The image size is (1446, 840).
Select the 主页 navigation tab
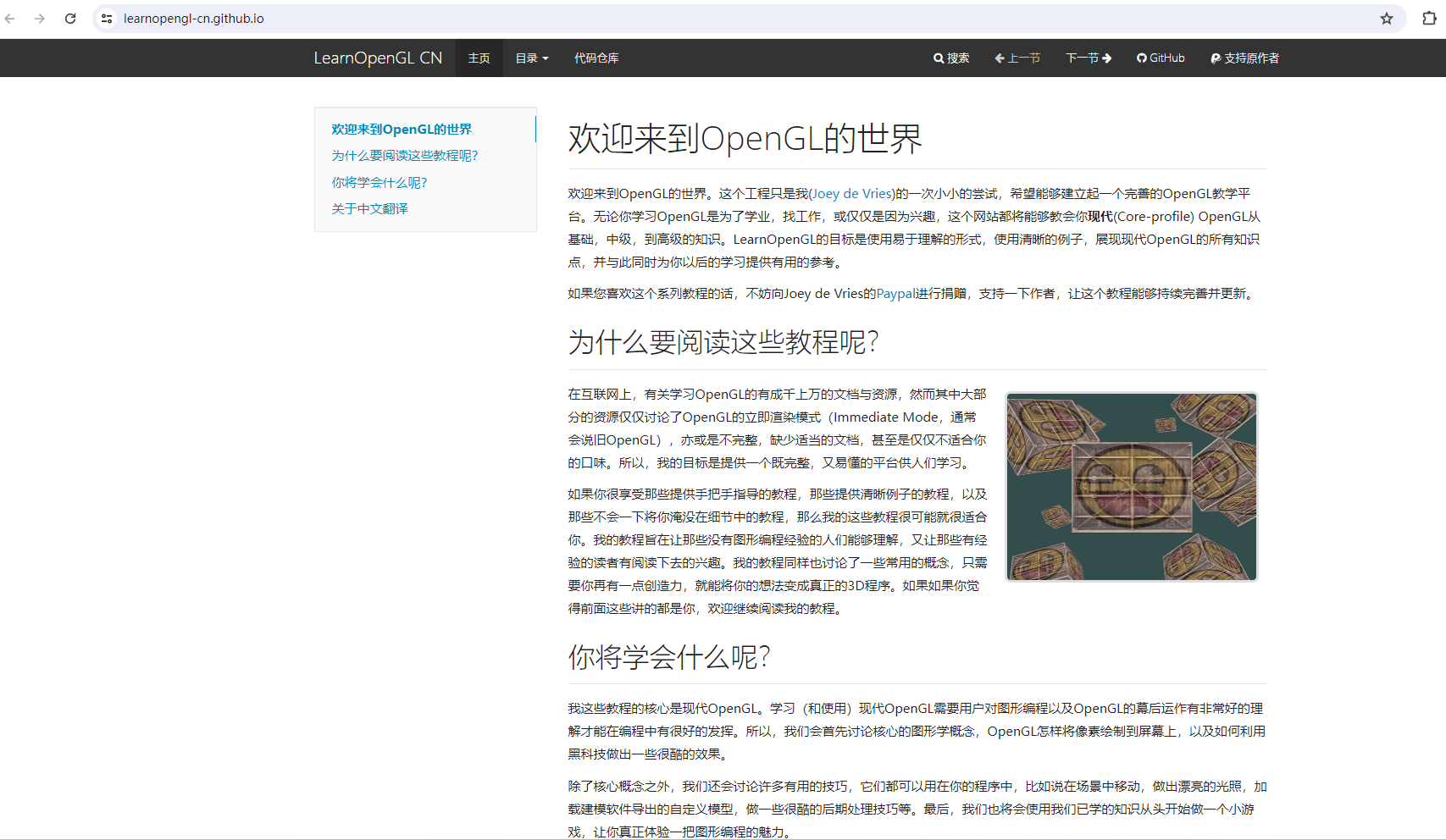point(479,58)
